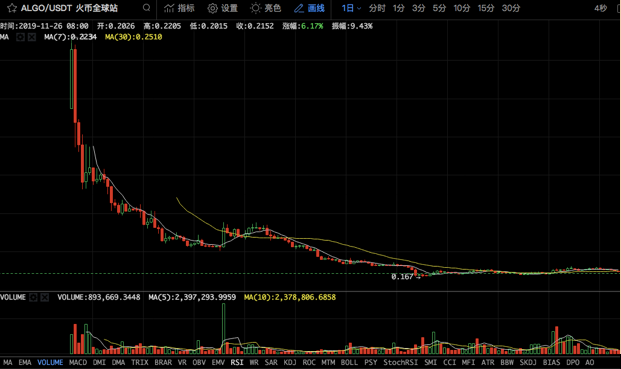Screen dimensions: 621x369
Task: Open VOLUME indicator settings gear icon
Action: point(33,297)
